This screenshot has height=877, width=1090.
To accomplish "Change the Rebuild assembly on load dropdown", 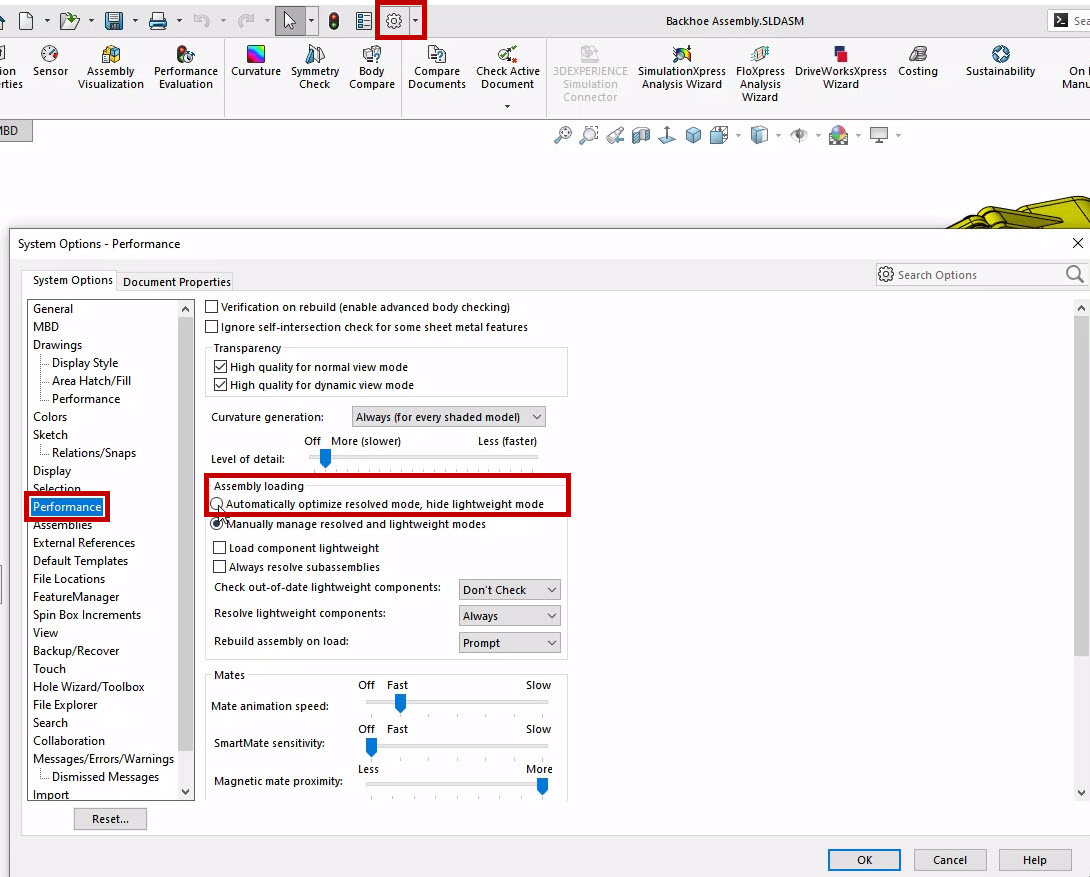I will pyautogui.click(x=509, y=641).
